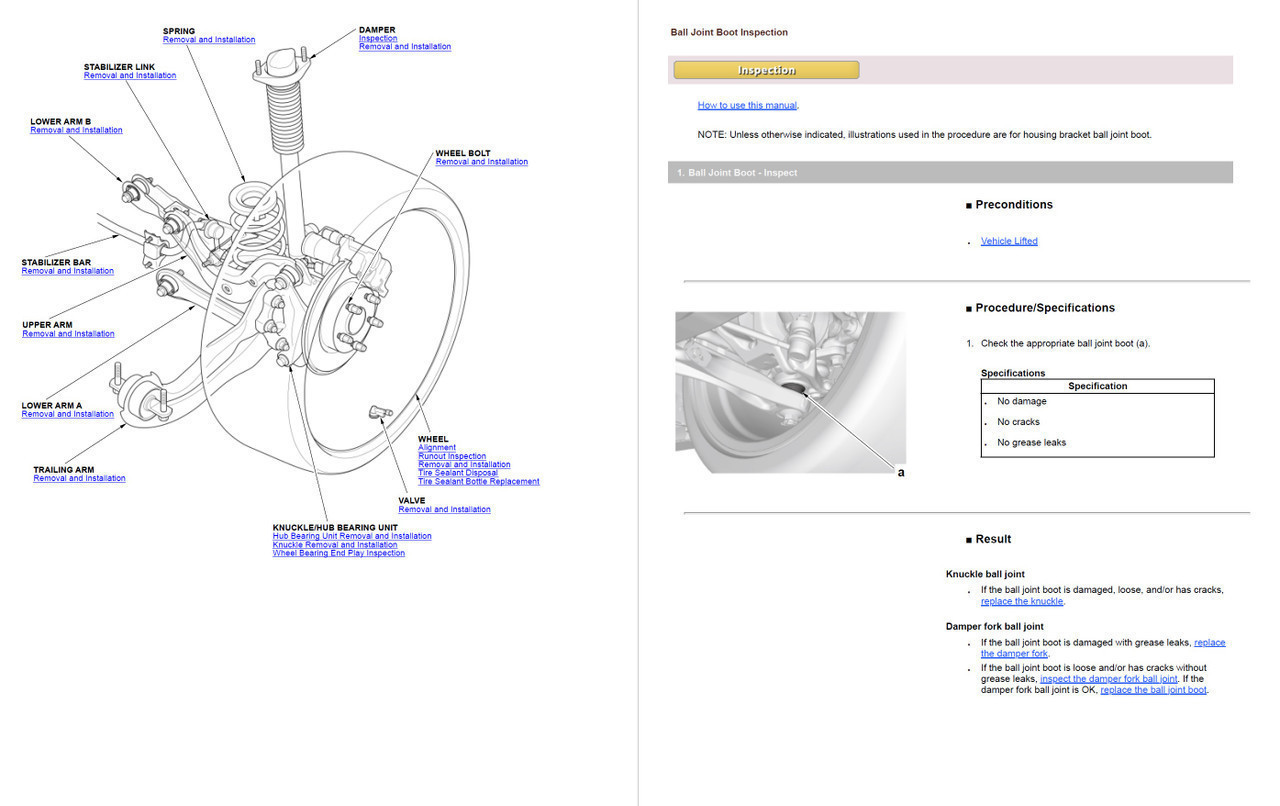Viewport: 1280px width, 806px height.
Task: Open Lower Arm A Removal and Installation
Action: pyautogui.click(x=68, y=414)
